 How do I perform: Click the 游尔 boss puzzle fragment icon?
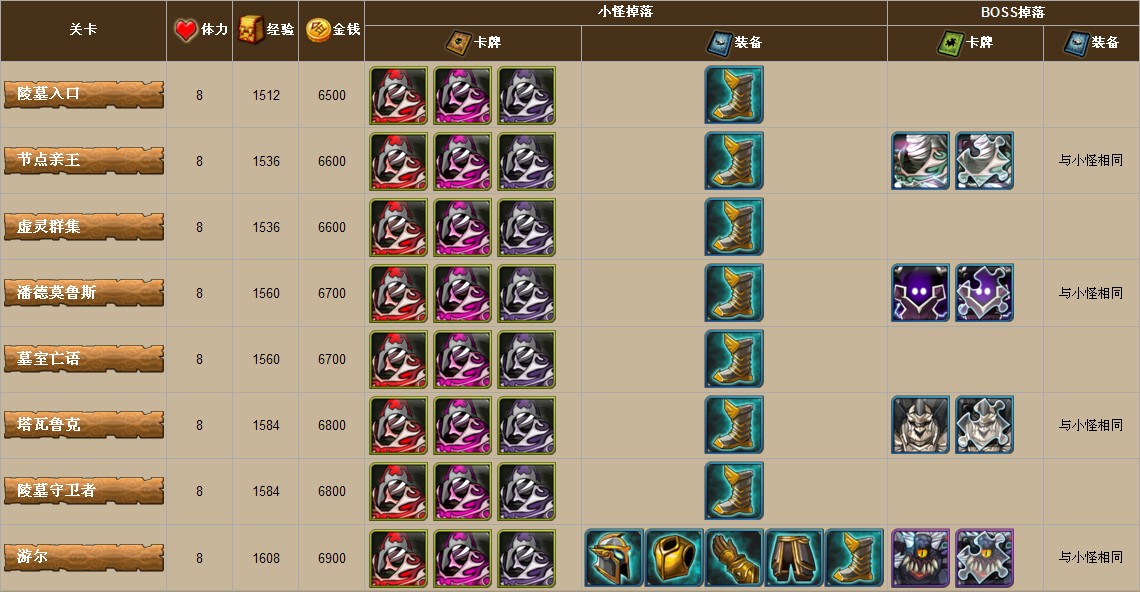click(x=984, y=558)
